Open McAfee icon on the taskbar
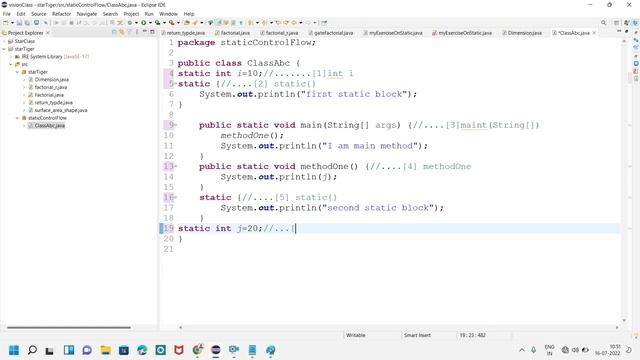Viewport: 640px width, 360px height. pyautogui.click(x=179, y=350)
